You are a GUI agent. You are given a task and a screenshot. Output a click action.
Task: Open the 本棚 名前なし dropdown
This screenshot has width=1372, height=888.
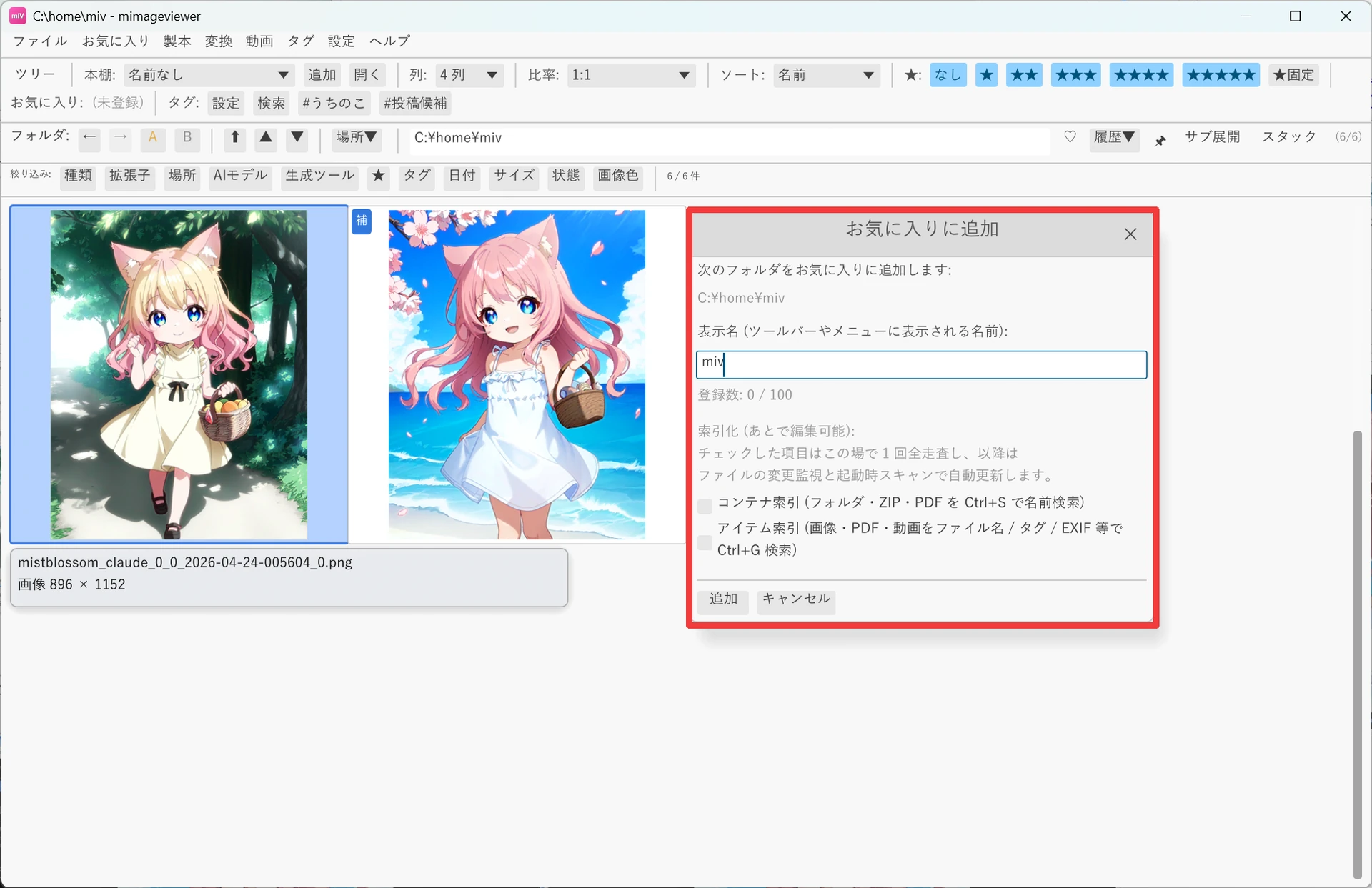click(x=208, y=75)
